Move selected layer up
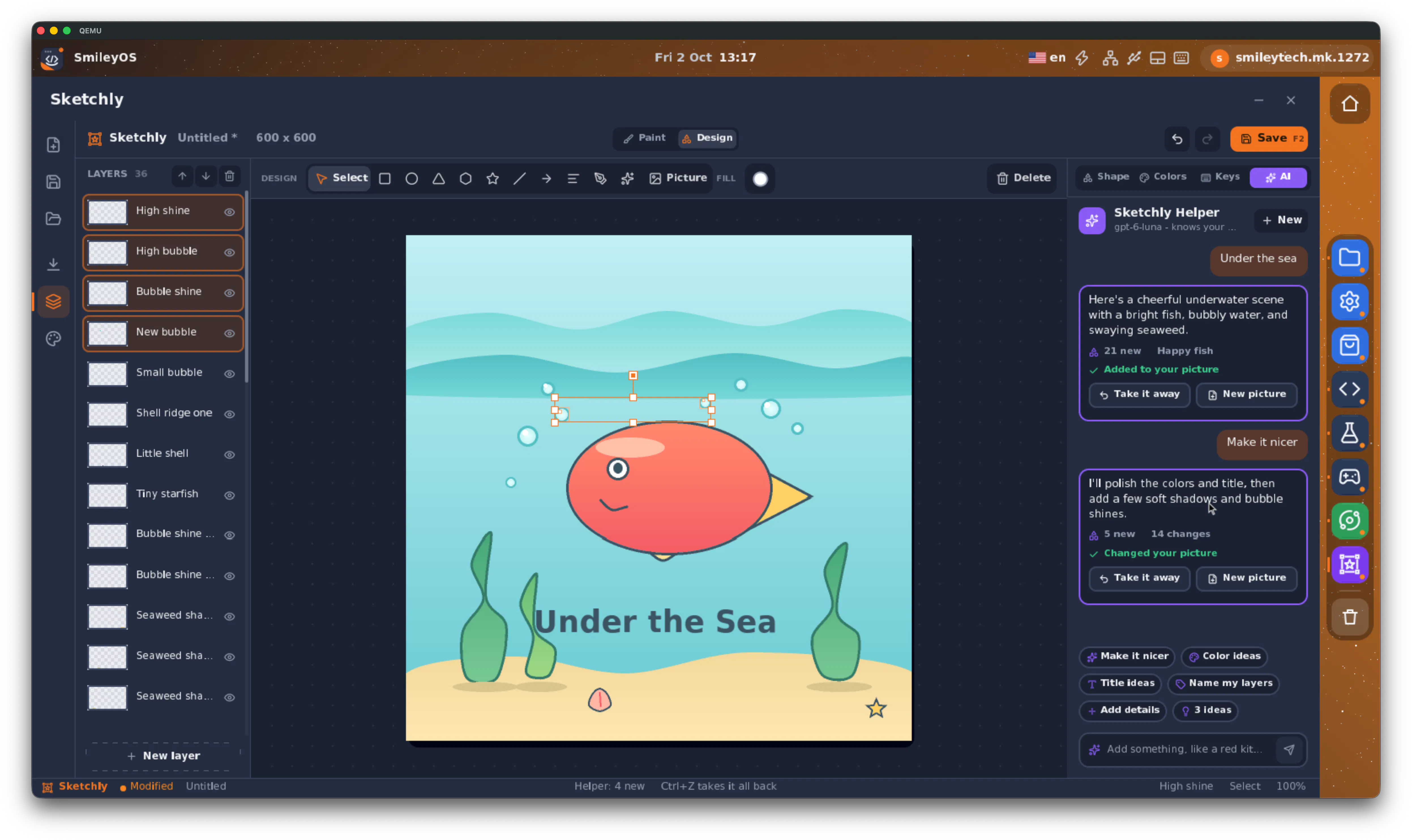The width and height of the screenshot is (1412, 840). tap(182, 176)
